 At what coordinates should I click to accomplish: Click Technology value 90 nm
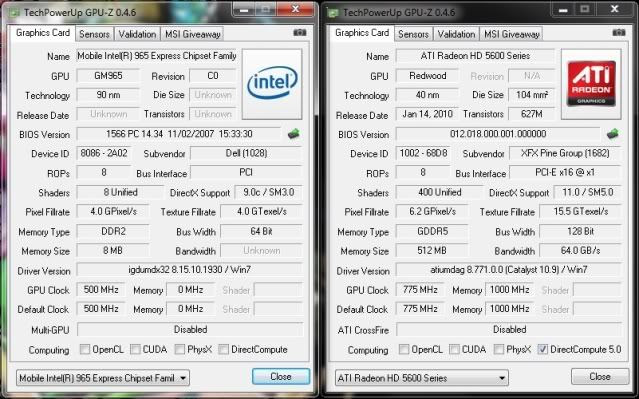(x=108, y=95)
